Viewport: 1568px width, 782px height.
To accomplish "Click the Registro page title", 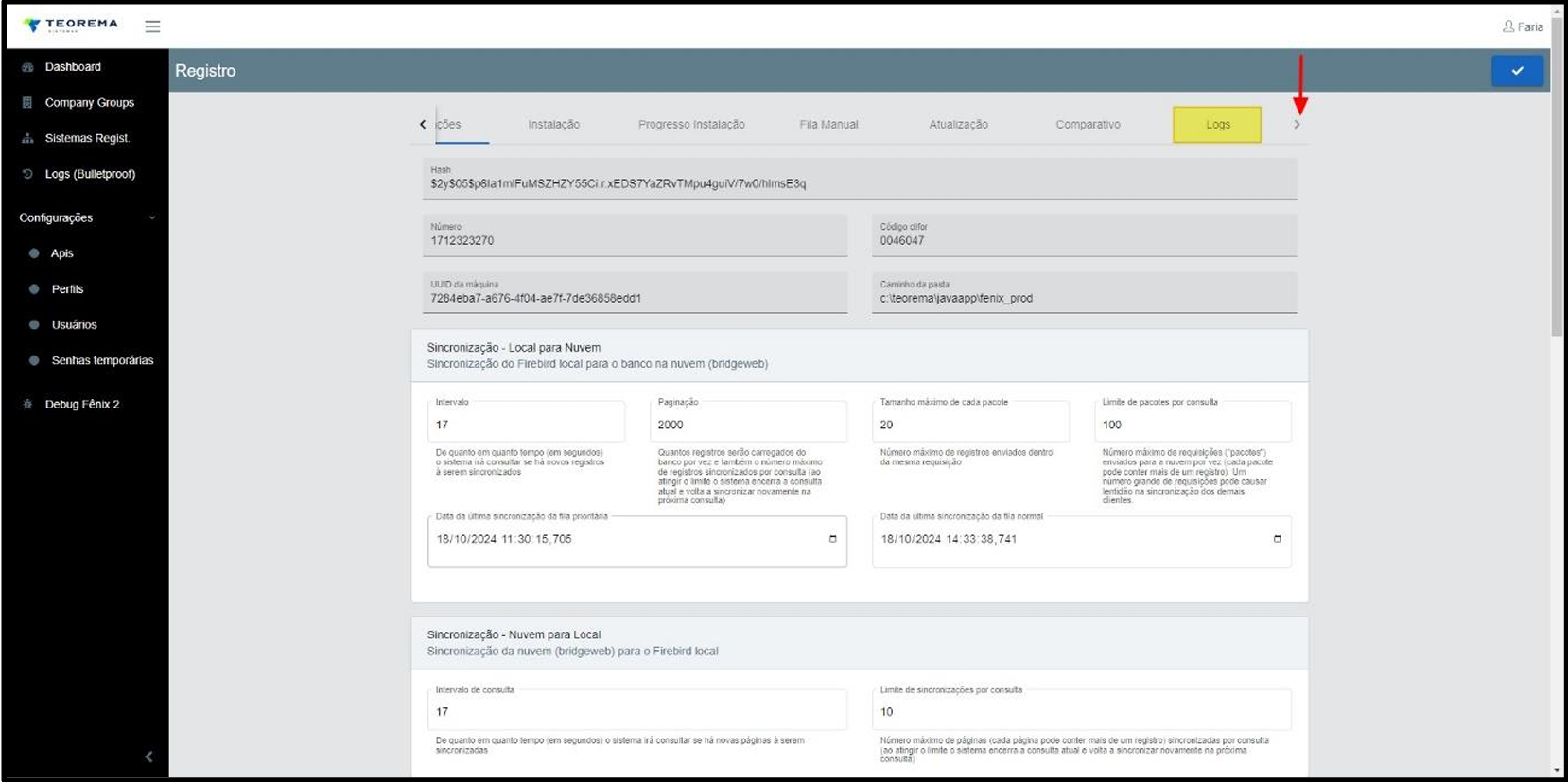I will pos(205,71).
